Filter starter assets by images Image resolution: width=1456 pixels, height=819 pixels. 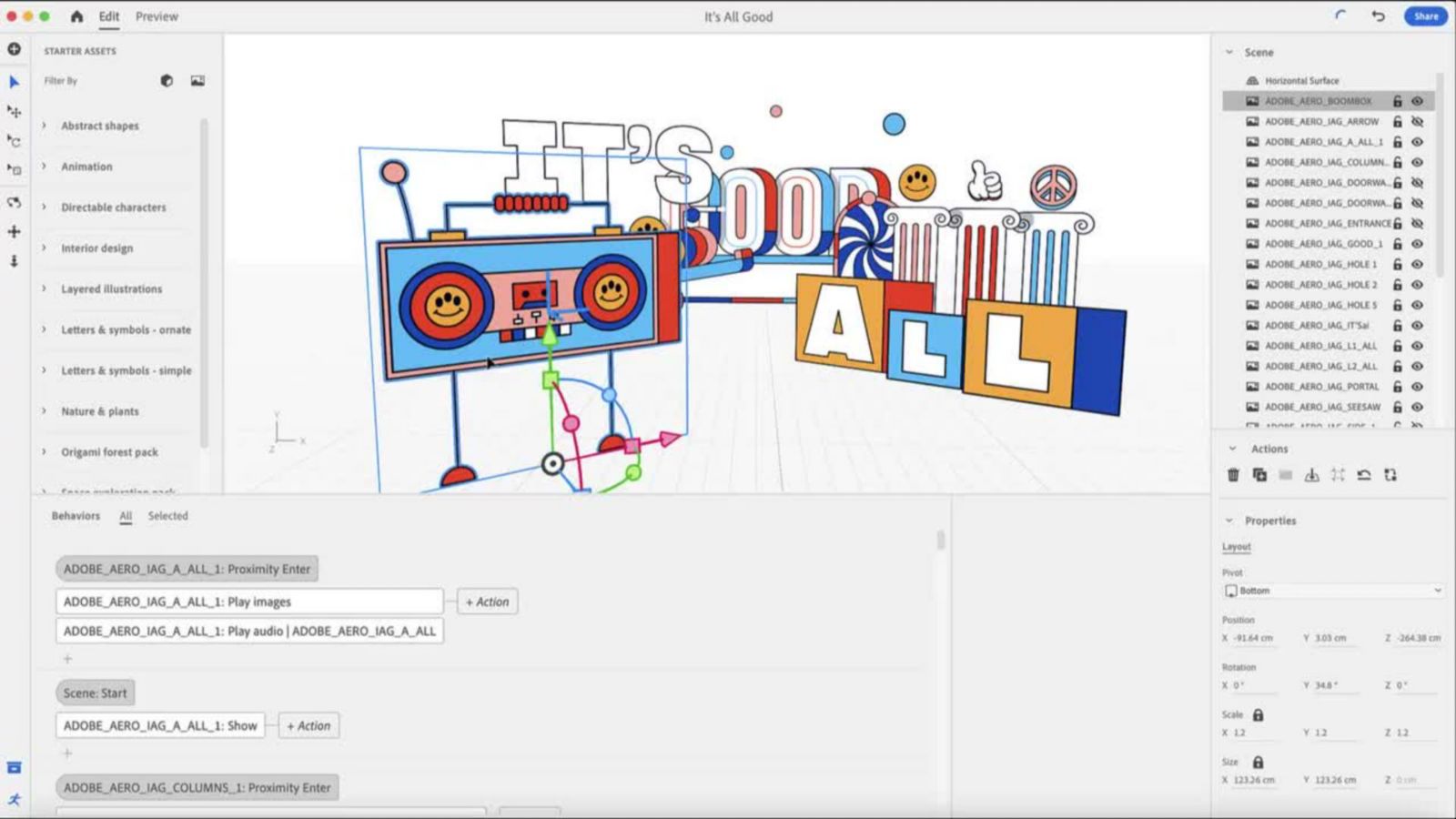pyautogui.click(x=197, y=81)
